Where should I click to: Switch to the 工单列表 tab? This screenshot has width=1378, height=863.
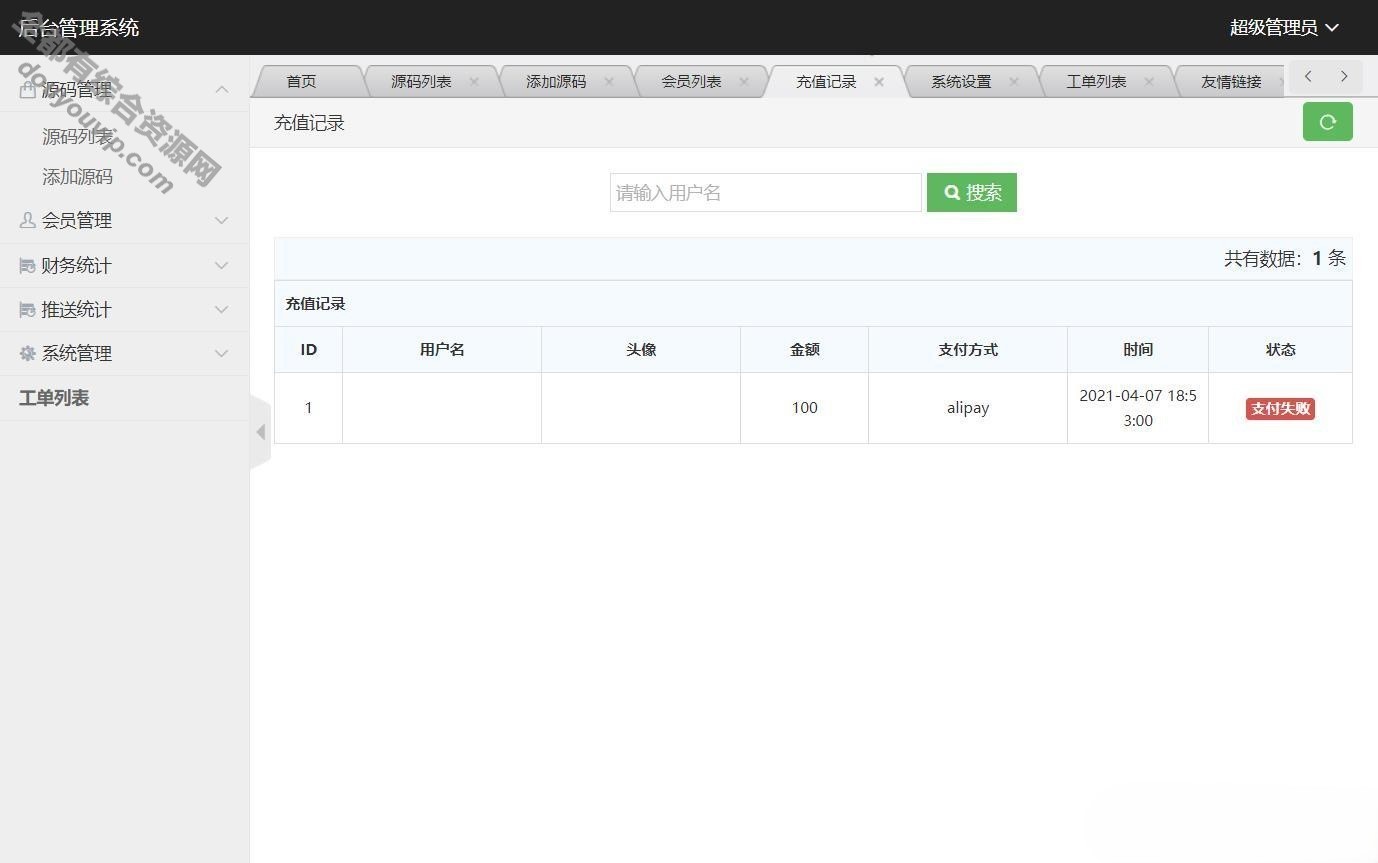pos(1096,82)
